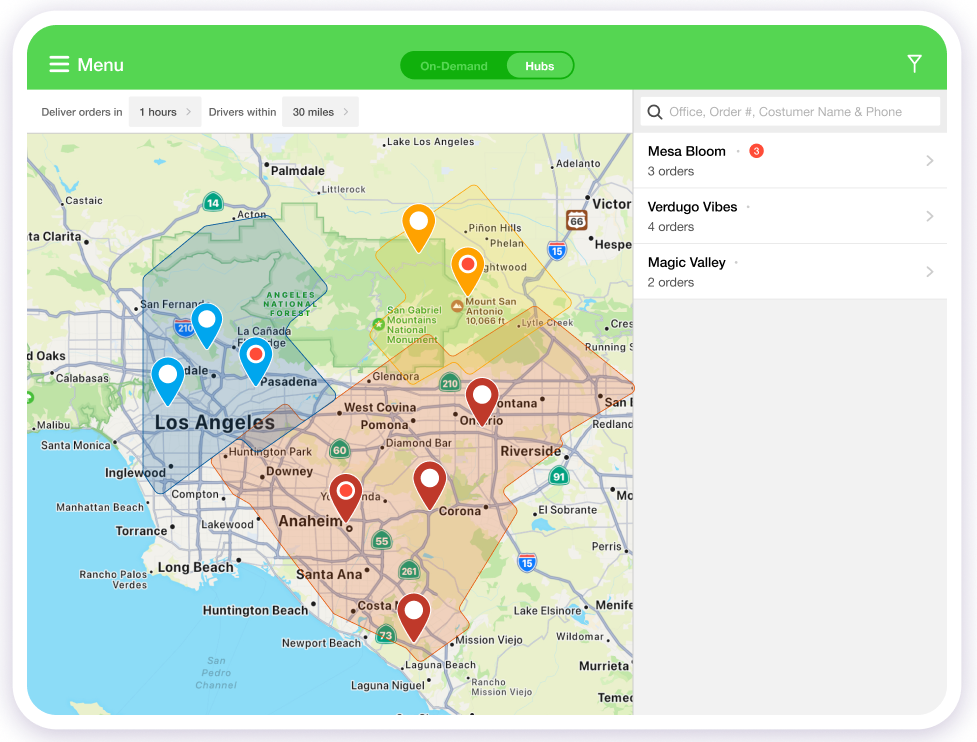The height and width of the screenshot is (742, 977).
Task: Switch to the On-Demand toggle option
Action: point(454,66)
